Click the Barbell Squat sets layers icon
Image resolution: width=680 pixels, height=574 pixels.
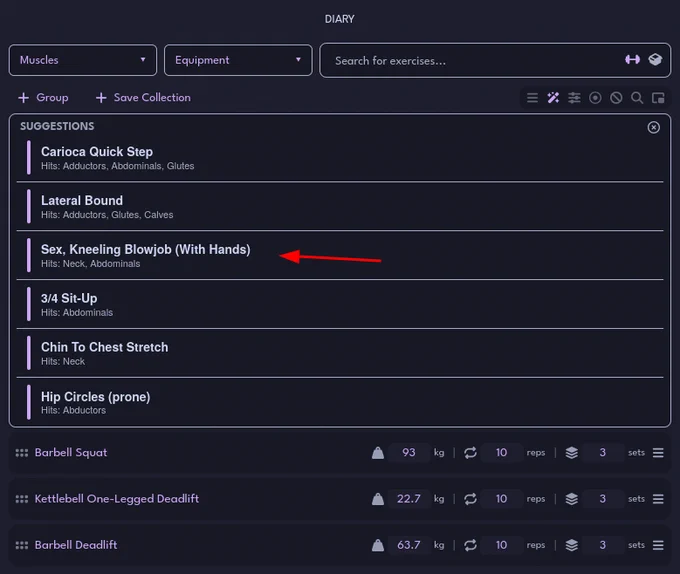coord(572,453)
